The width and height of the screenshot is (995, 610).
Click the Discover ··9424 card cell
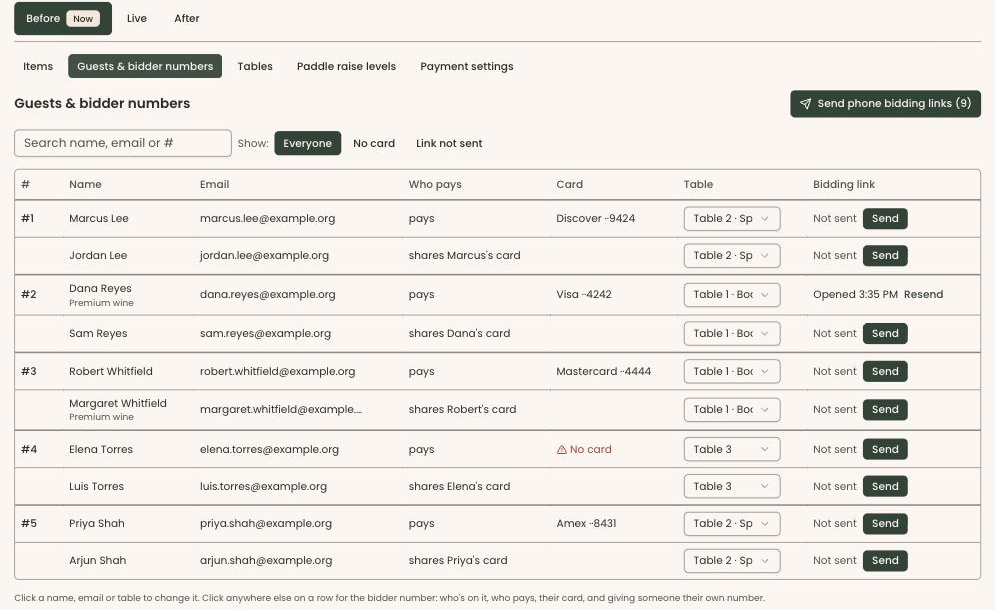point(596,218)
